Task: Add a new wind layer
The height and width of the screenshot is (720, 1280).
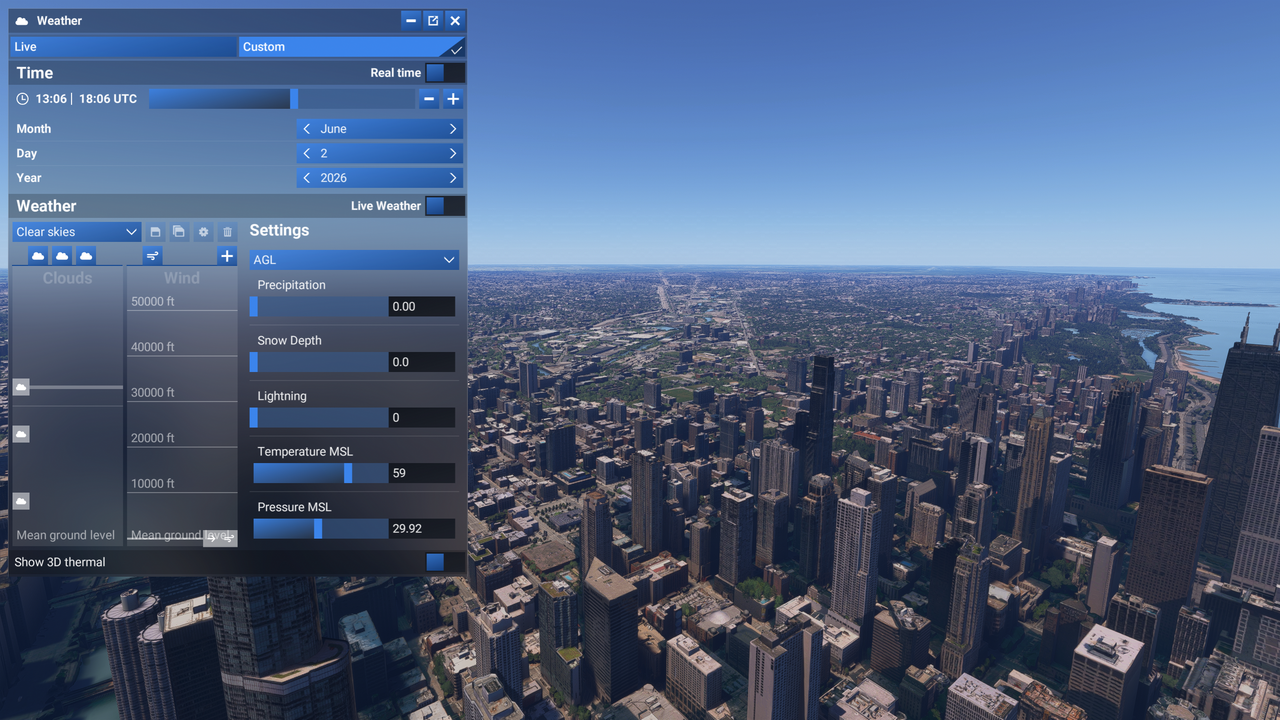Action: pos(227,257)
